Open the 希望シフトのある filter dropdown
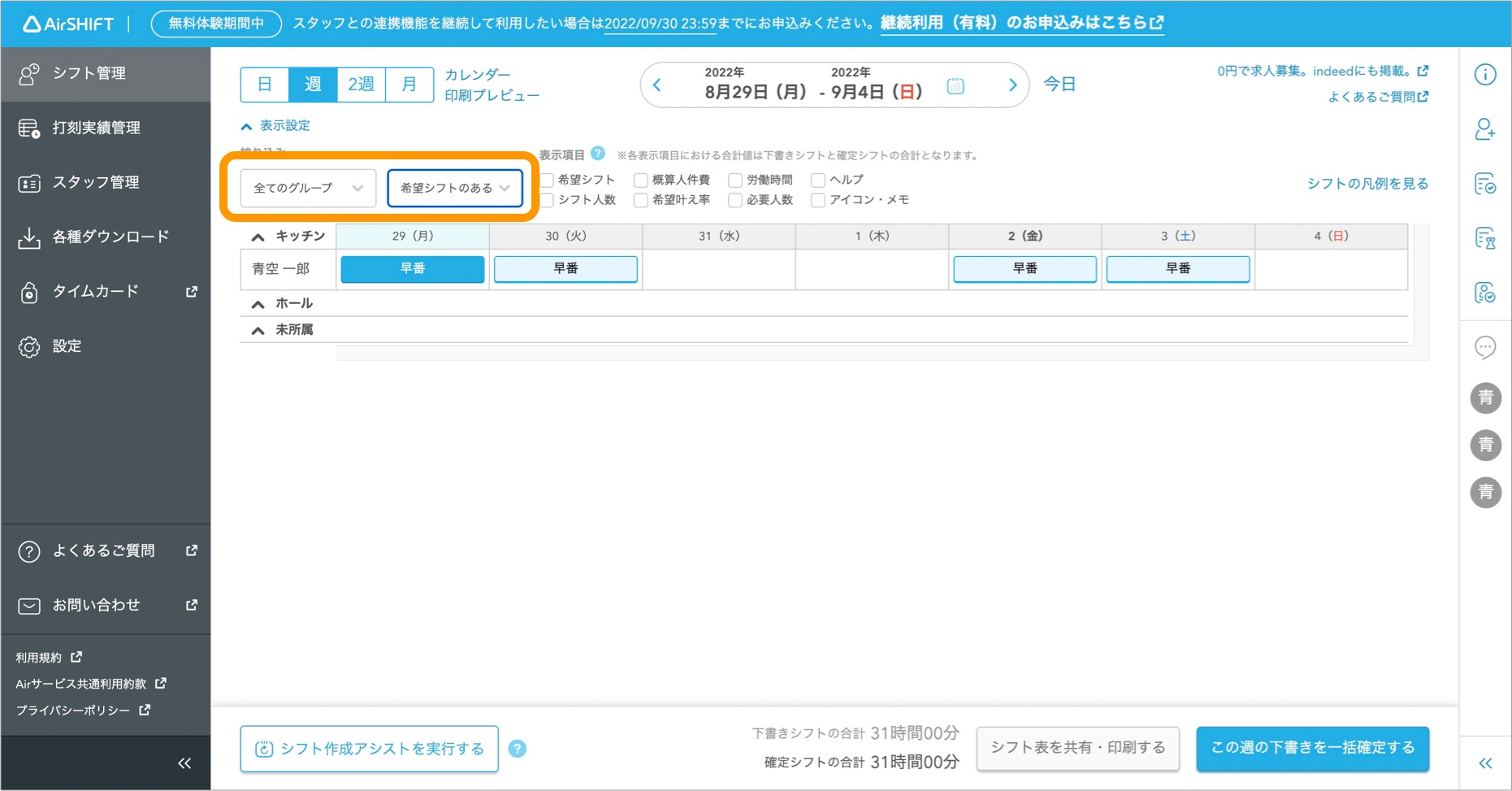The width and height of the screenshot is (1512, 791). click(454, 188)
